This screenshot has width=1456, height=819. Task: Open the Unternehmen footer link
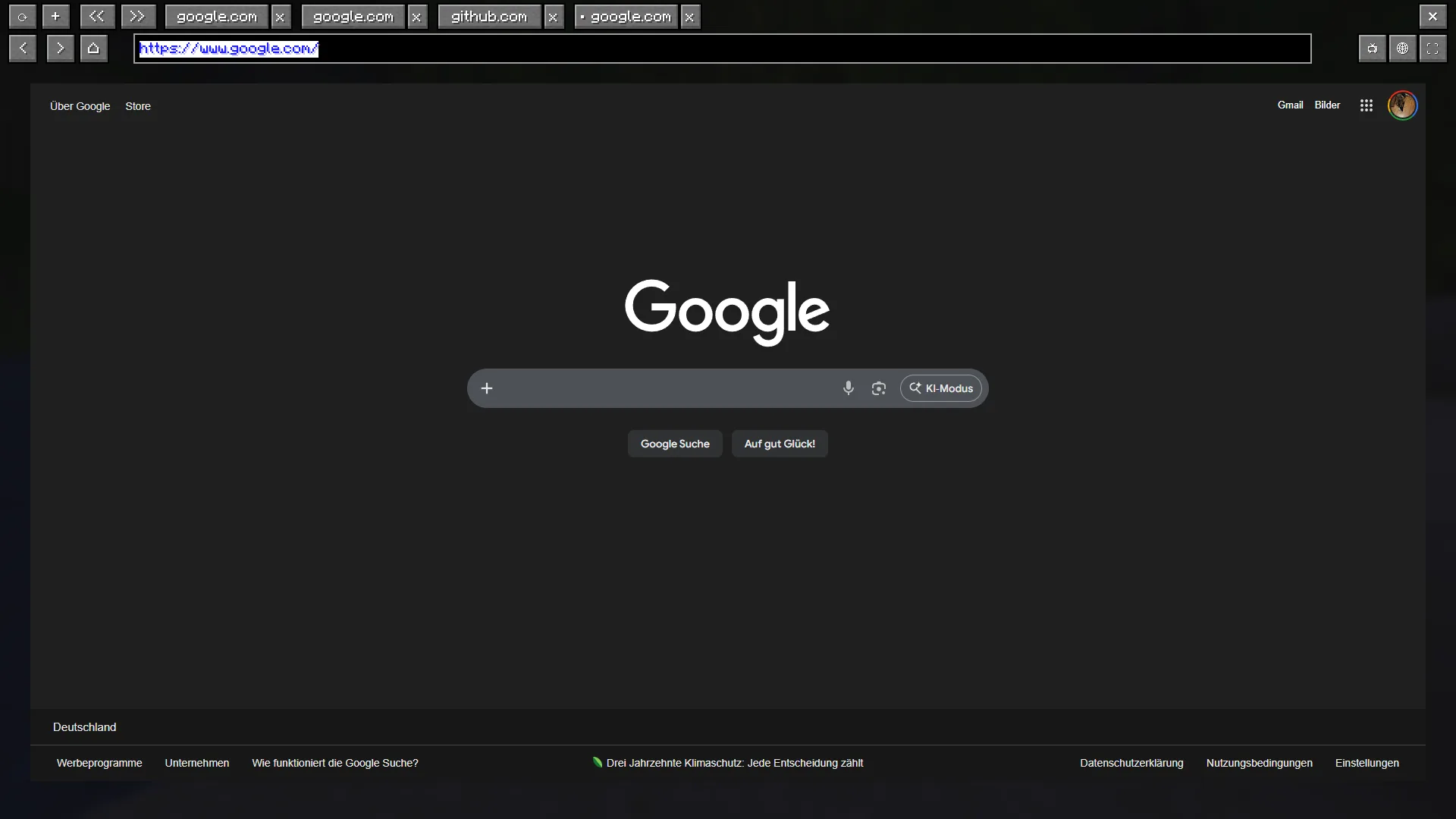pos(197,763)
